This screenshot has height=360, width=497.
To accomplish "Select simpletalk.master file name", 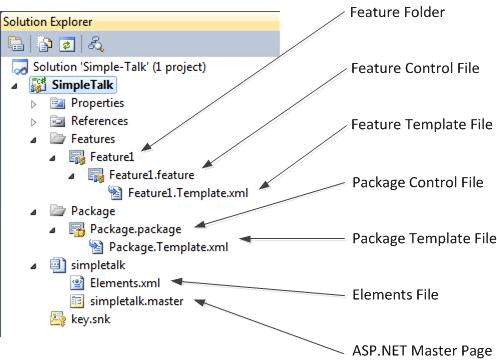I will pos(137,301).
